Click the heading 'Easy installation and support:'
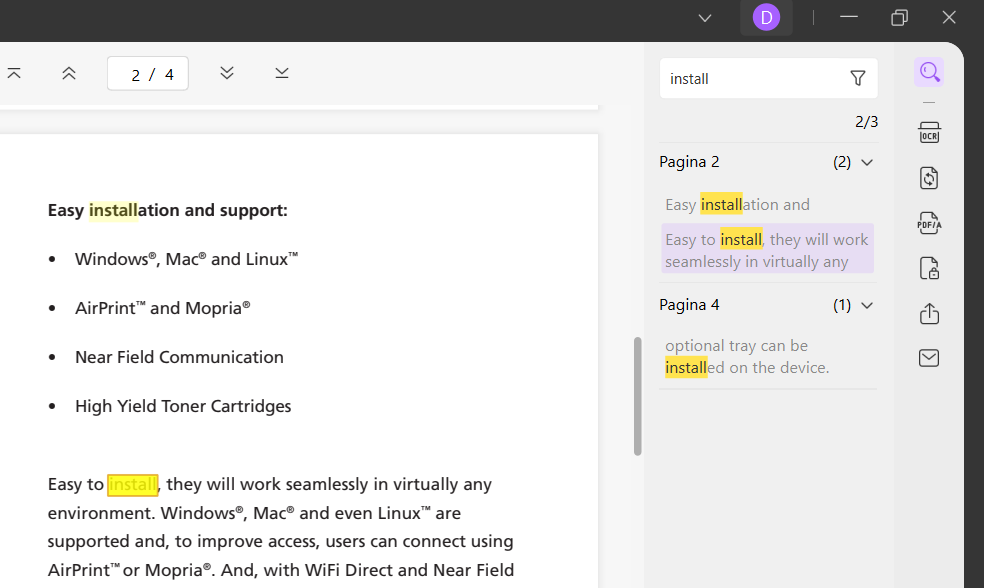This screenshot has width=984, height=588. [168, 210]
